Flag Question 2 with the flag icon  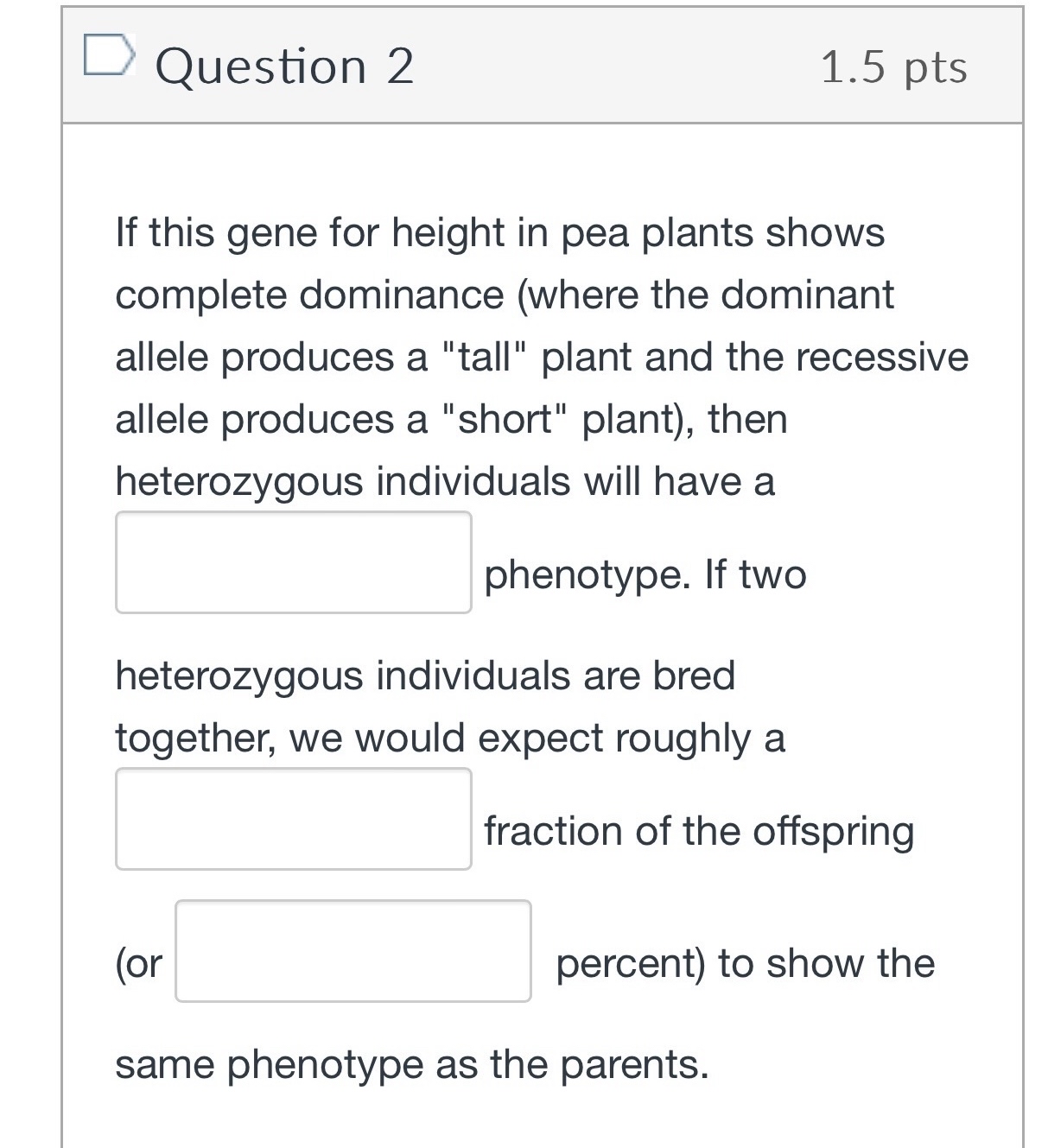109,56
